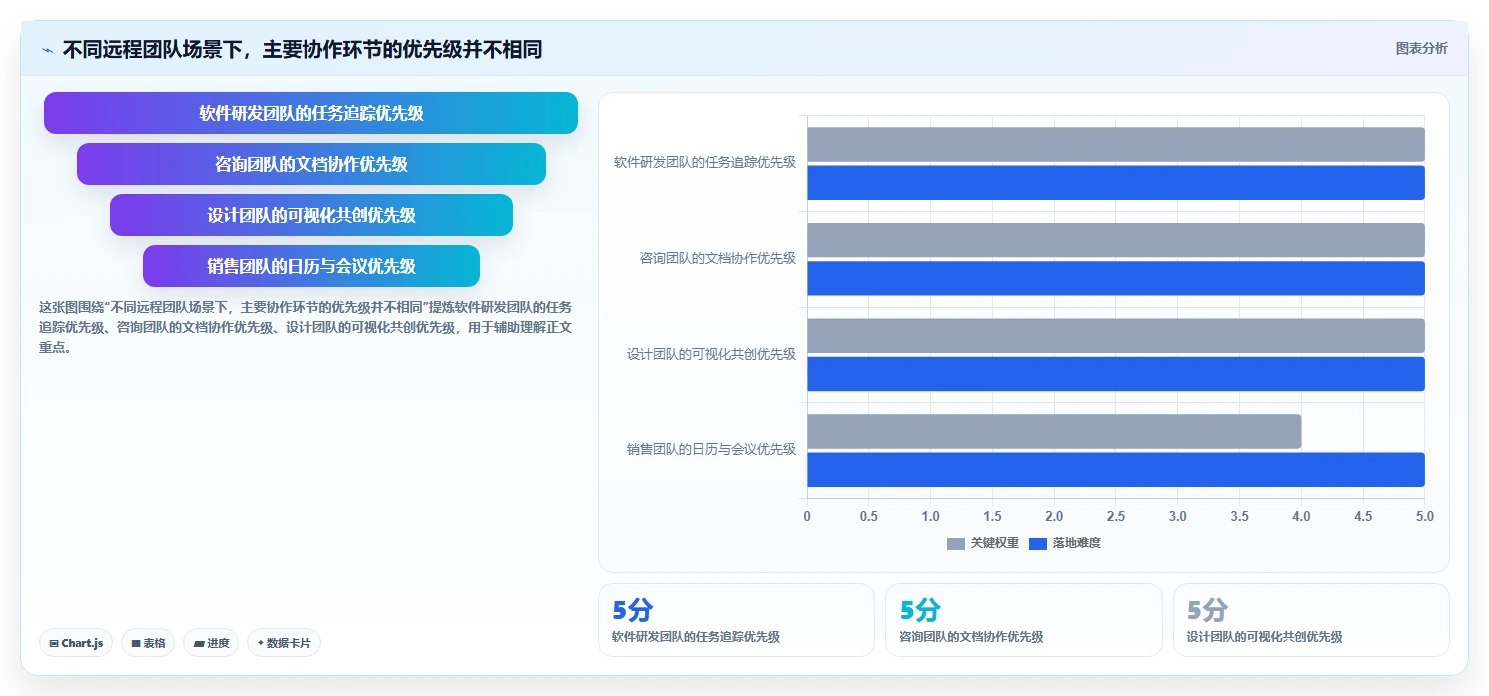Click the y-axis label 软件研发团队的任务追踪优先级
Image resolution: width=1489 pixels, height=696 pixels.
coord(705,162)
